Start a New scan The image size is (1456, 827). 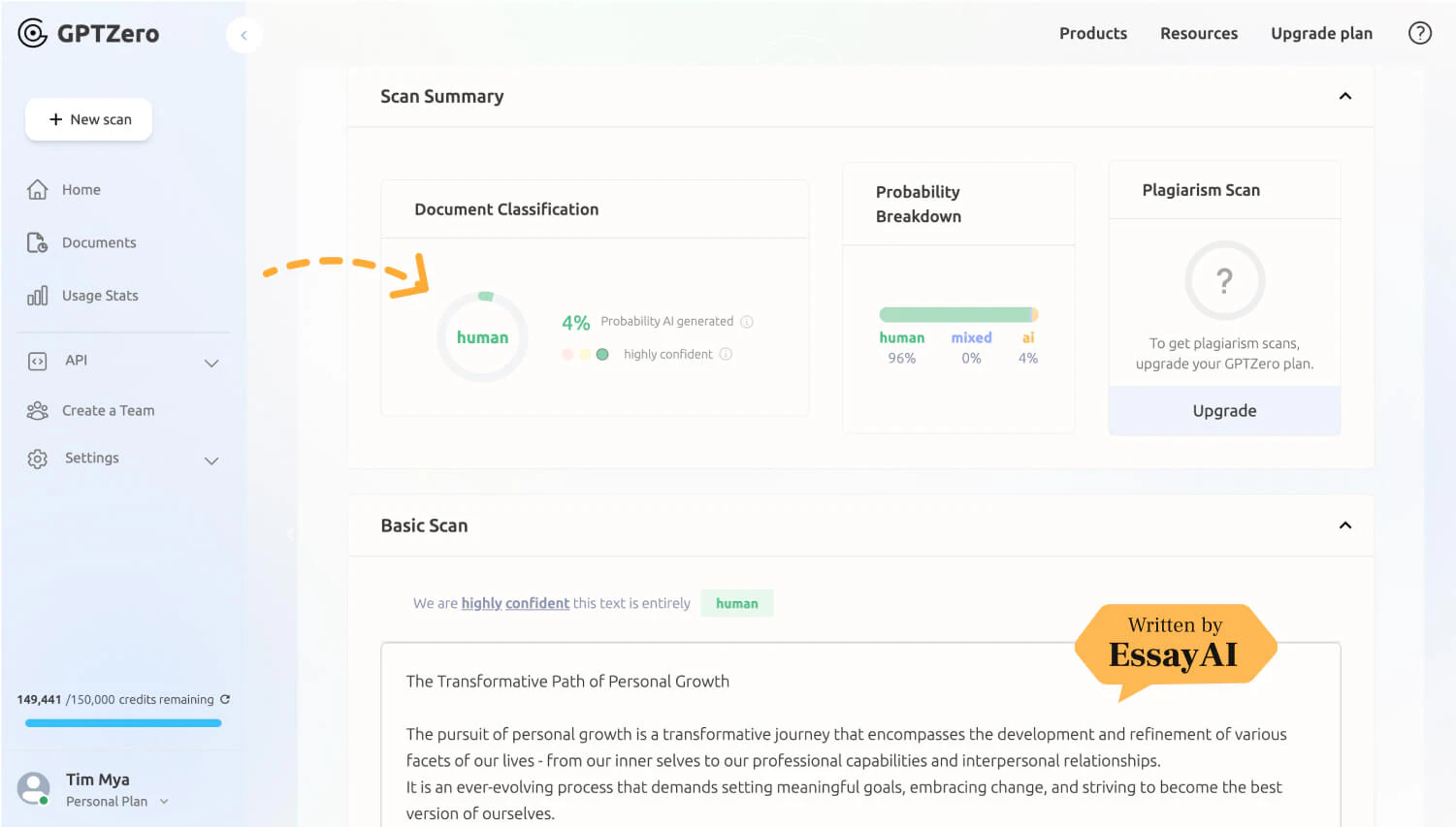(88, 118)
